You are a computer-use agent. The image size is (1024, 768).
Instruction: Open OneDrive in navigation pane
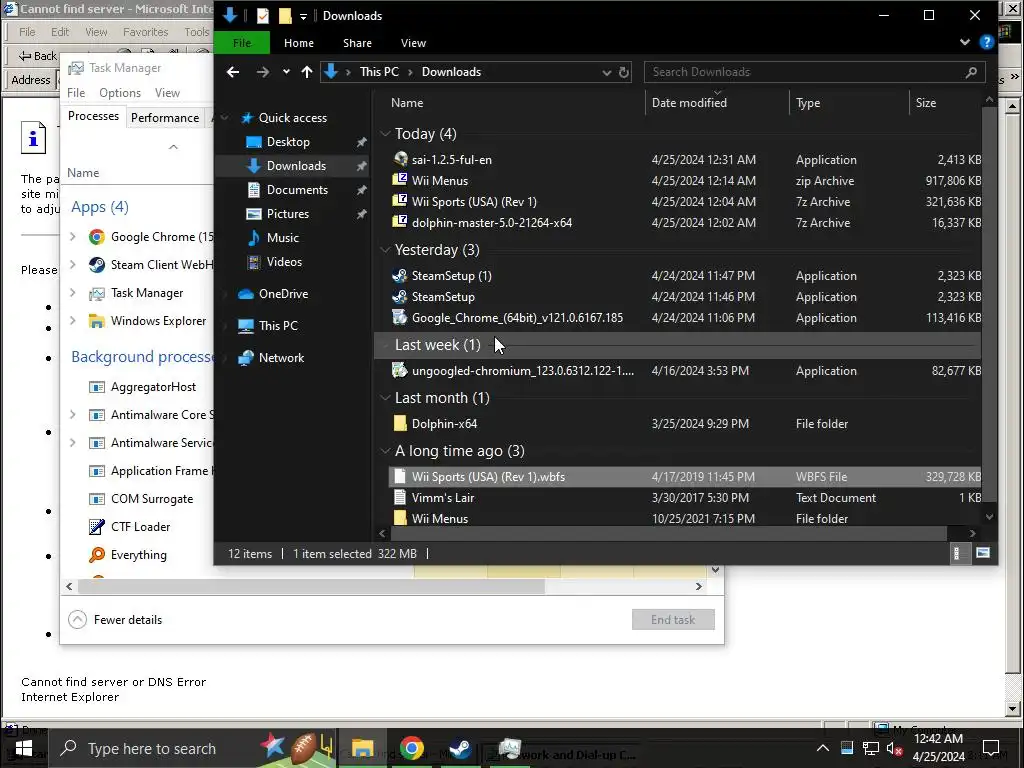[x=283, y=294]
